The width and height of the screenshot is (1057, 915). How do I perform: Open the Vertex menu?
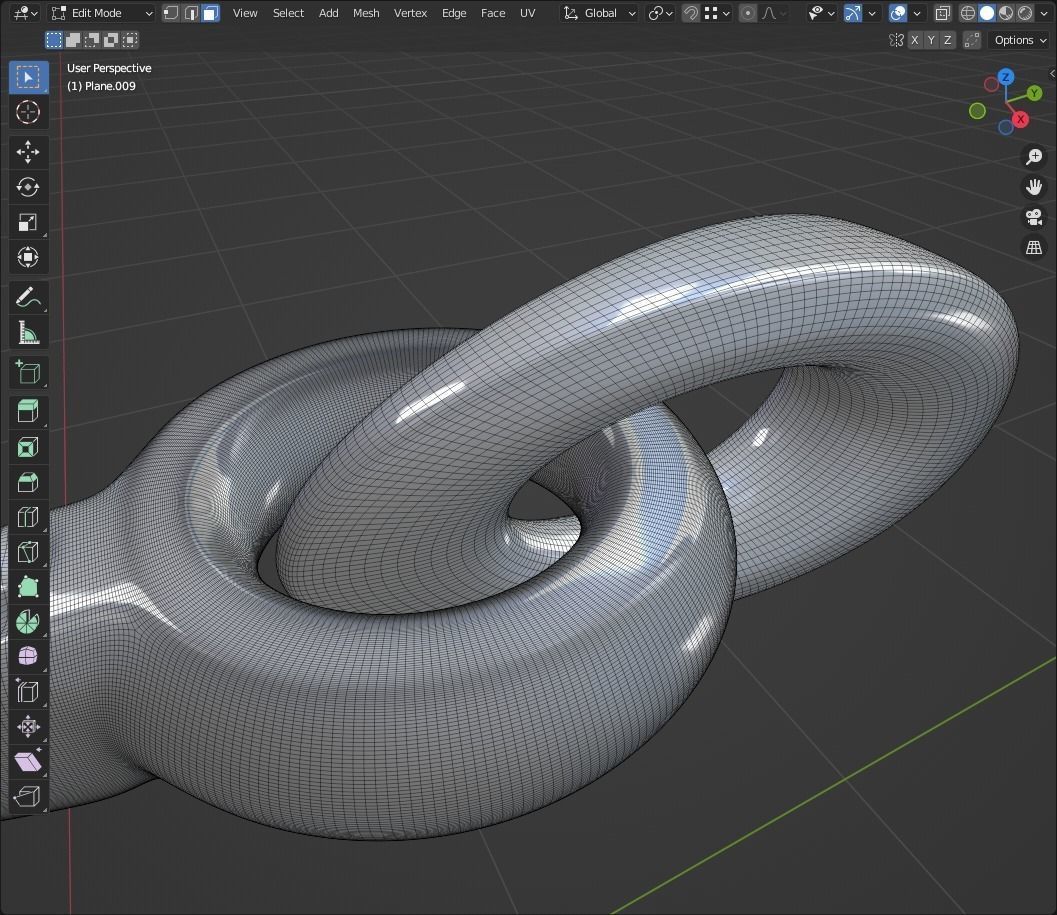(410, 13)
